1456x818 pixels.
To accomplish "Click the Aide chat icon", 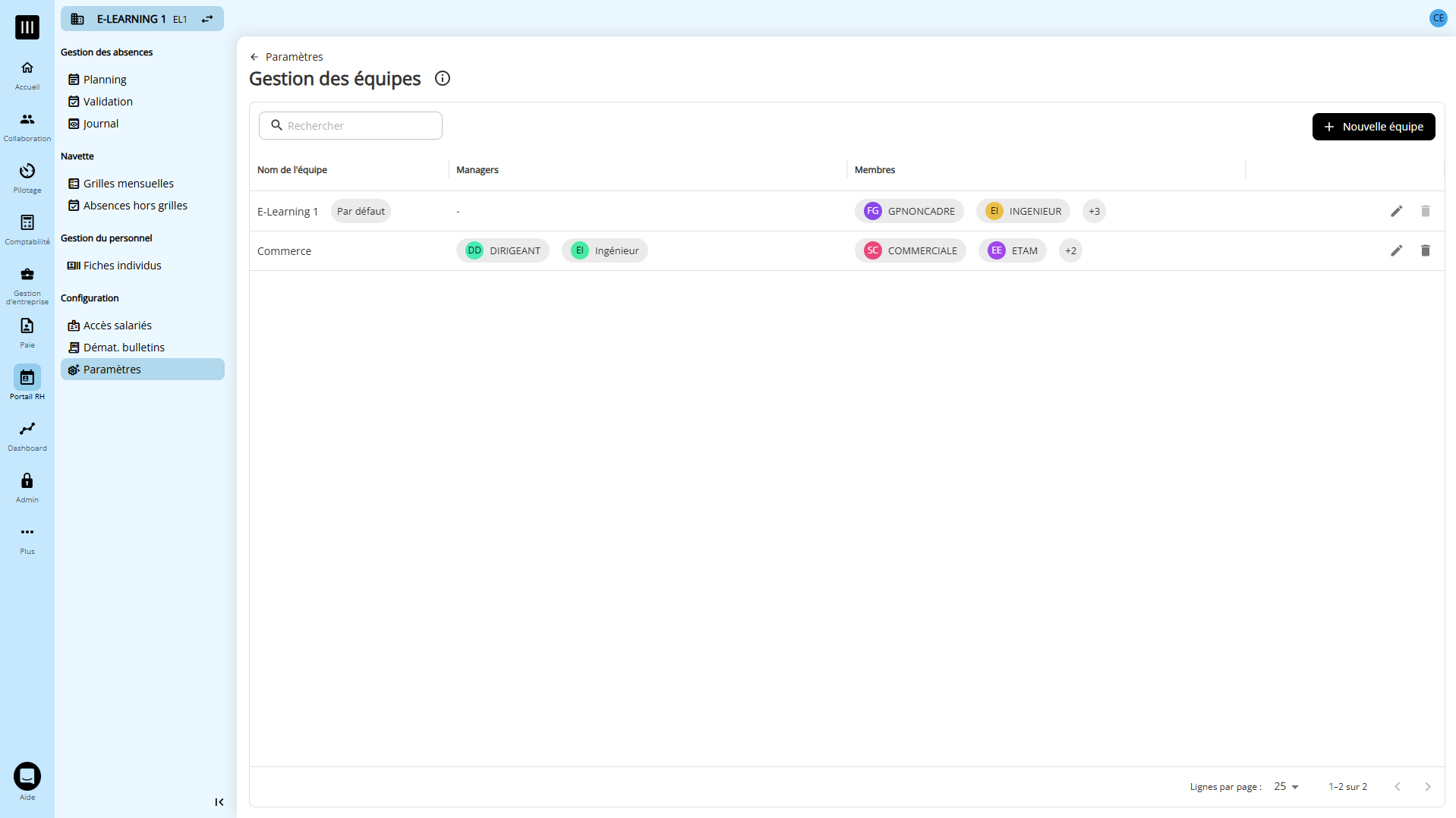I will click(27, 776).
